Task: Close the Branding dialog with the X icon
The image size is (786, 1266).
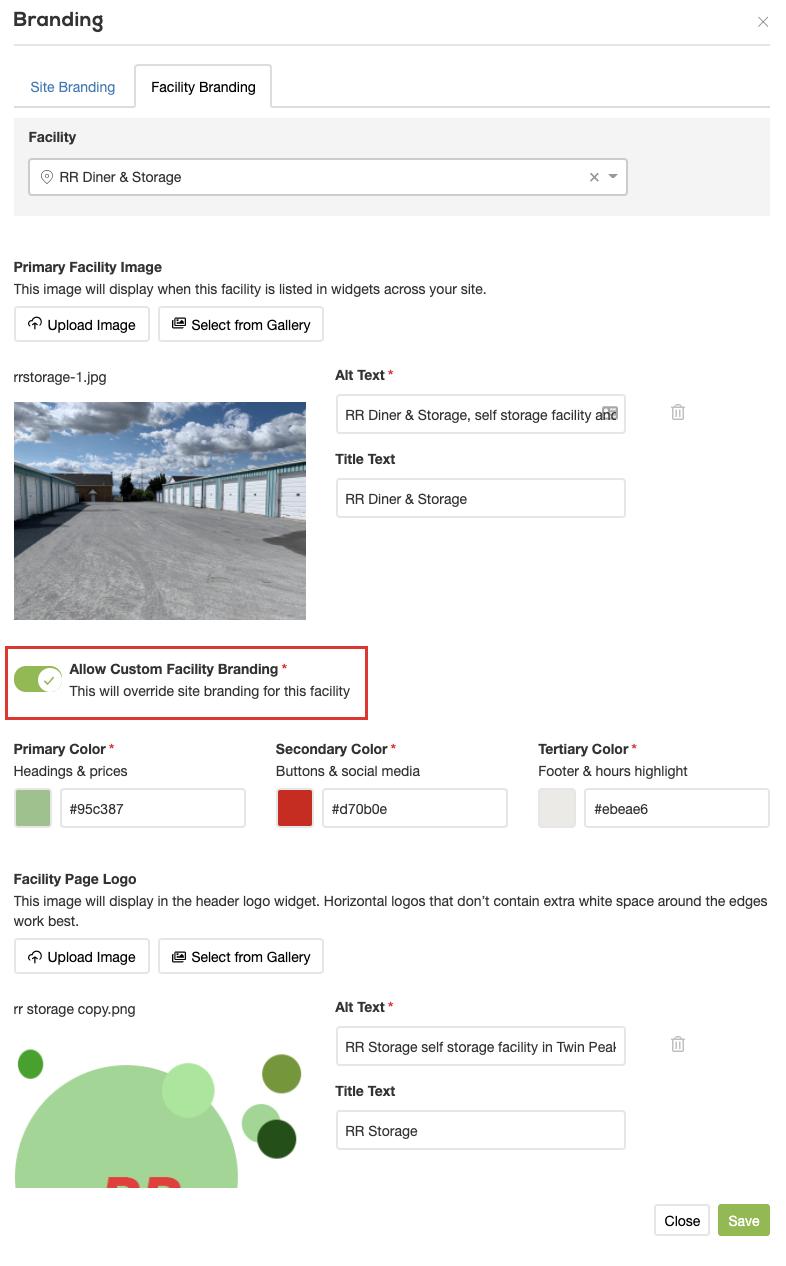Action: pos(763,22)
